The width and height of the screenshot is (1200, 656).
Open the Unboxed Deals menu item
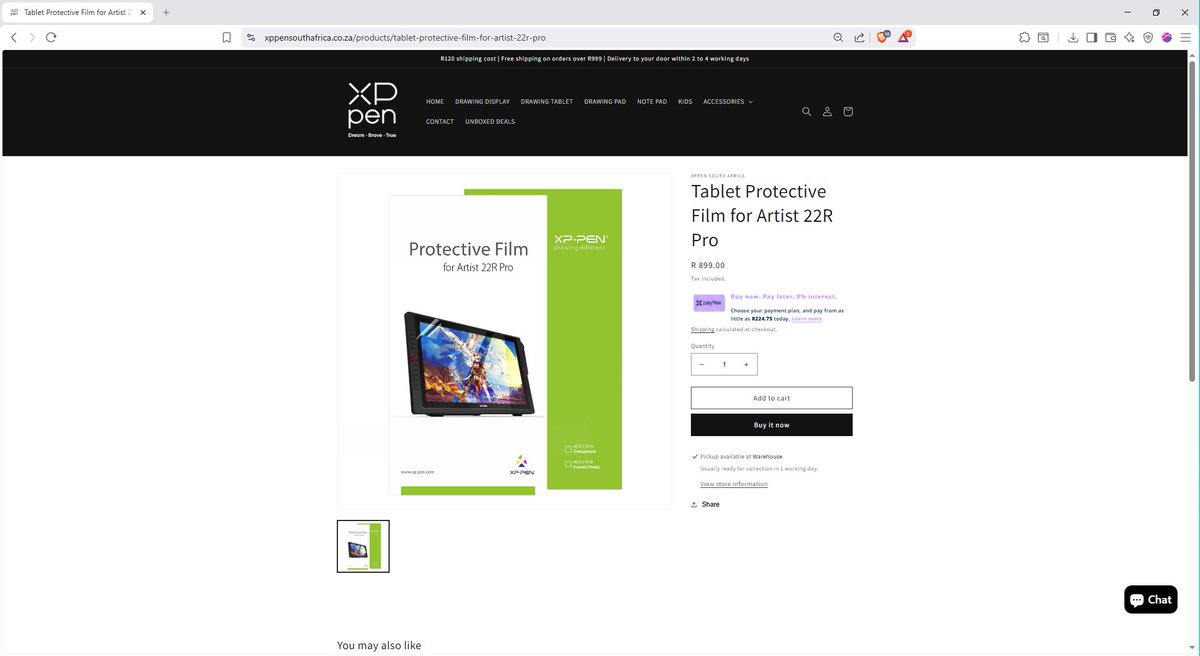point(490,121)
